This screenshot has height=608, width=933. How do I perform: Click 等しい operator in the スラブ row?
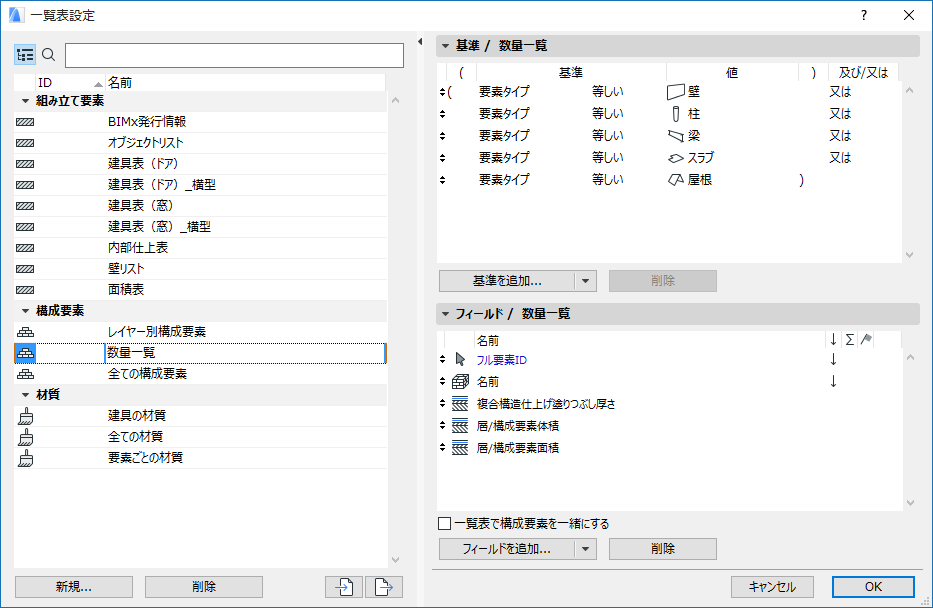pos(608,158)
